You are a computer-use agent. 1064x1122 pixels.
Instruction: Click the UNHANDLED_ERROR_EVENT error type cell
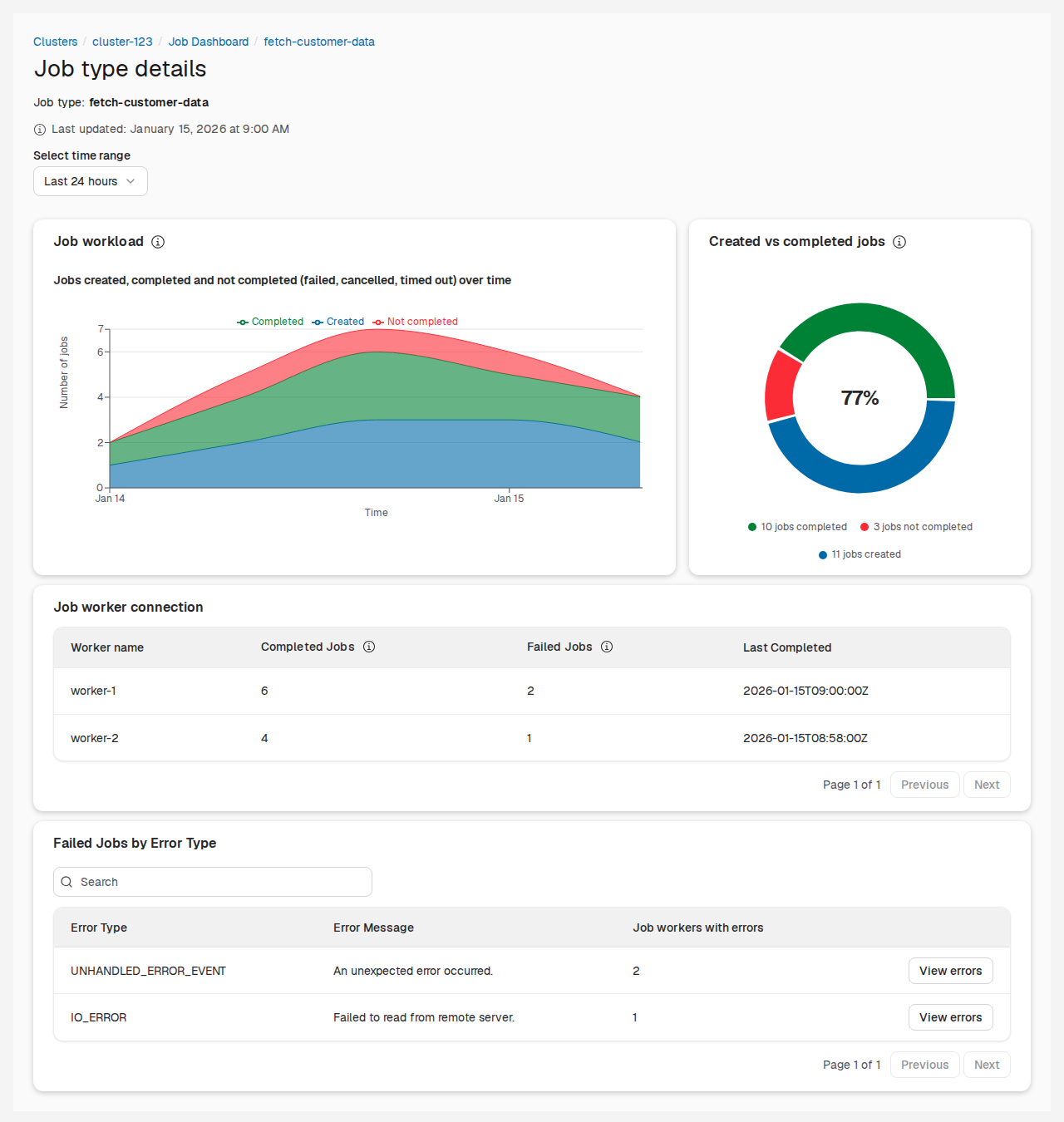(x=148, y=971)
